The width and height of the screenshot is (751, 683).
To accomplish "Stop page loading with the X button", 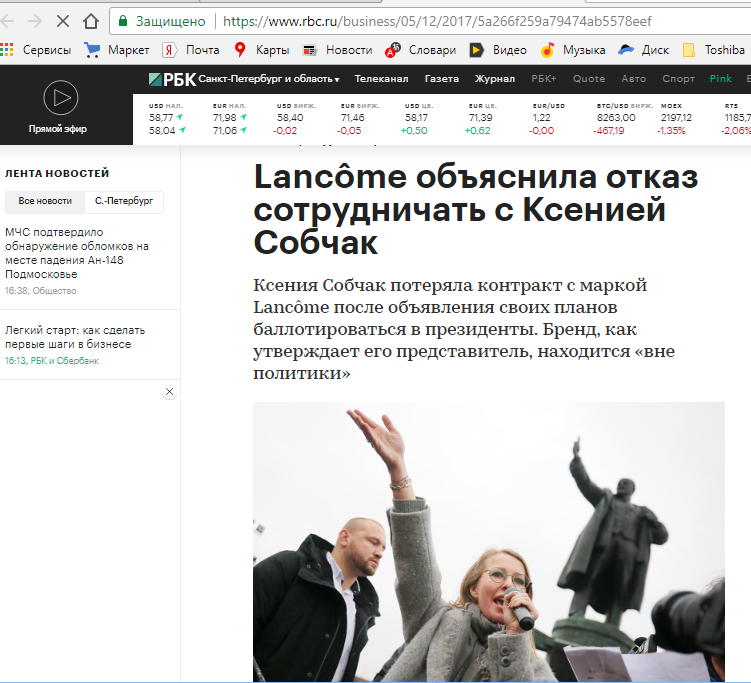I will (63, 21).
